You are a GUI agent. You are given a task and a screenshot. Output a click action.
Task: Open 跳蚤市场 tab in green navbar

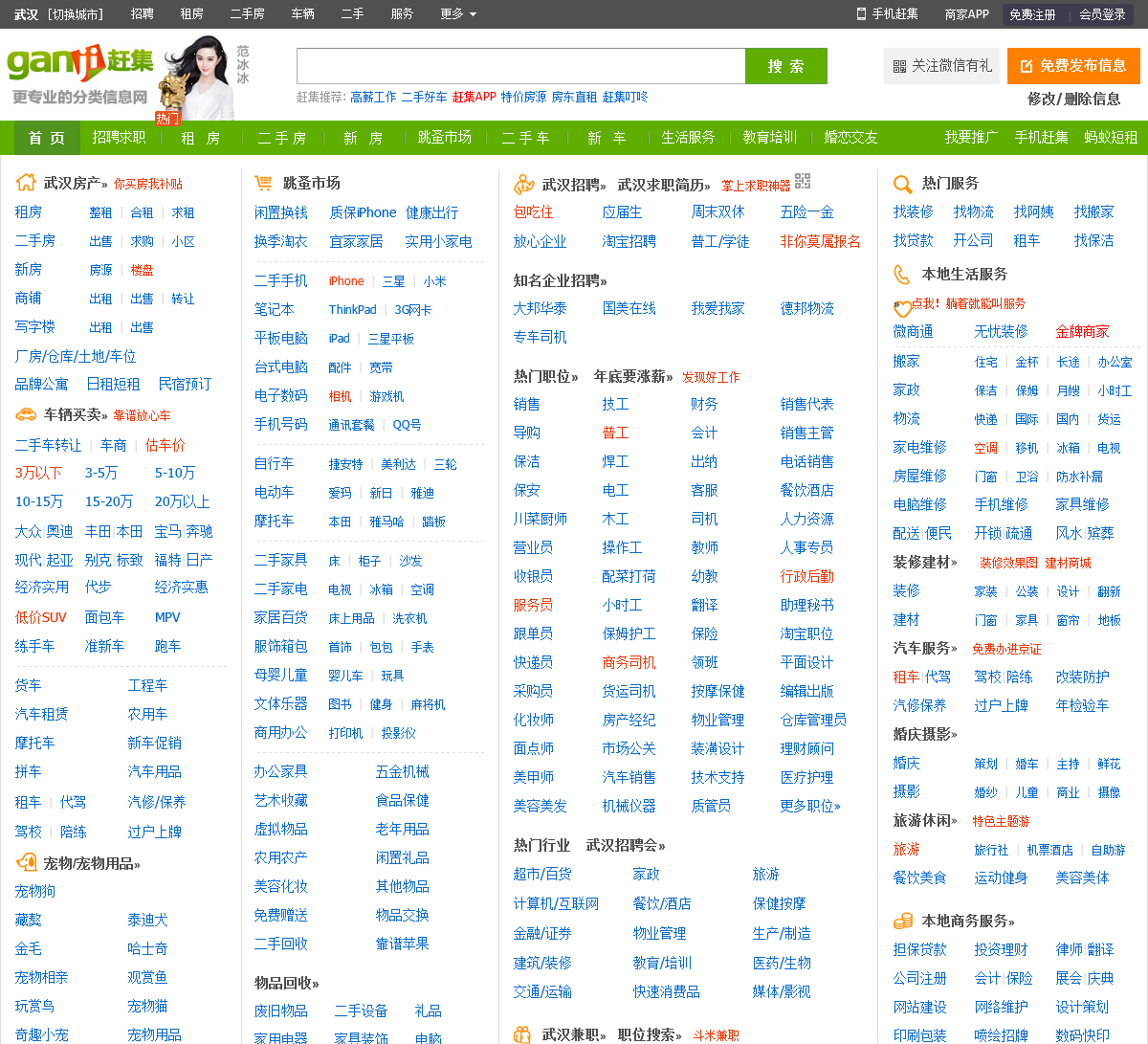pyautogui.click(x=445, y=138)
